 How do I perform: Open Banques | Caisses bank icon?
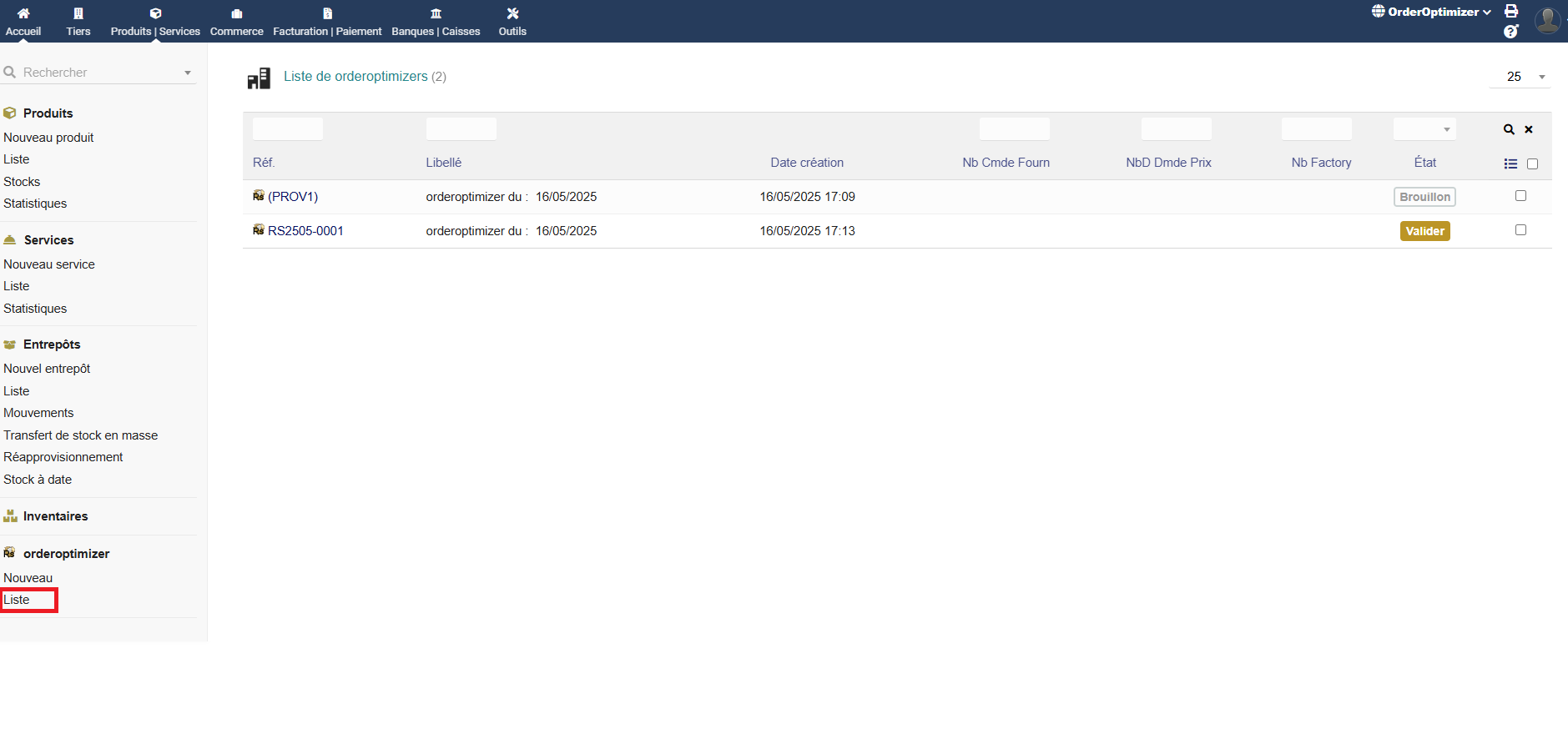(x=436, y=13)
